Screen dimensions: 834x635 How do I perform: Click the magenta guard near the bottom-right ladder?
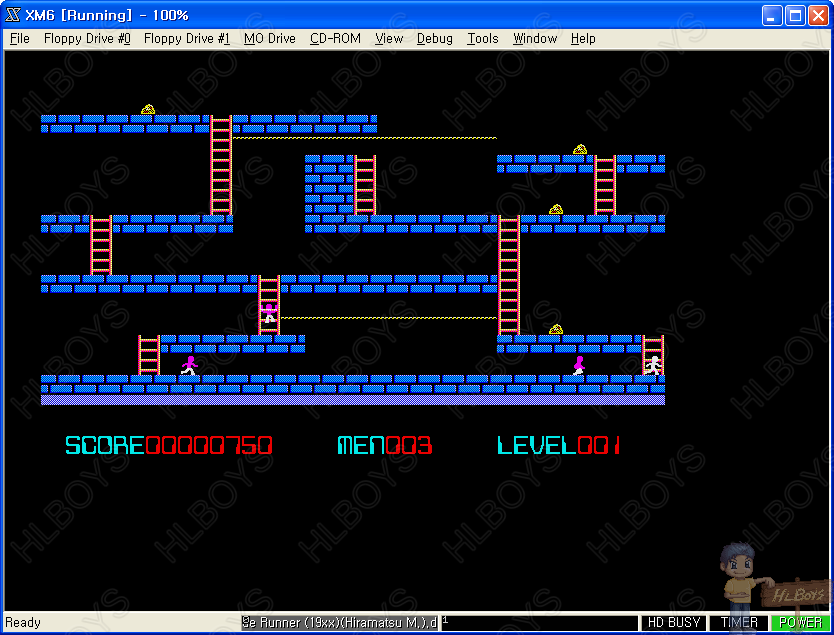point(579,365)
